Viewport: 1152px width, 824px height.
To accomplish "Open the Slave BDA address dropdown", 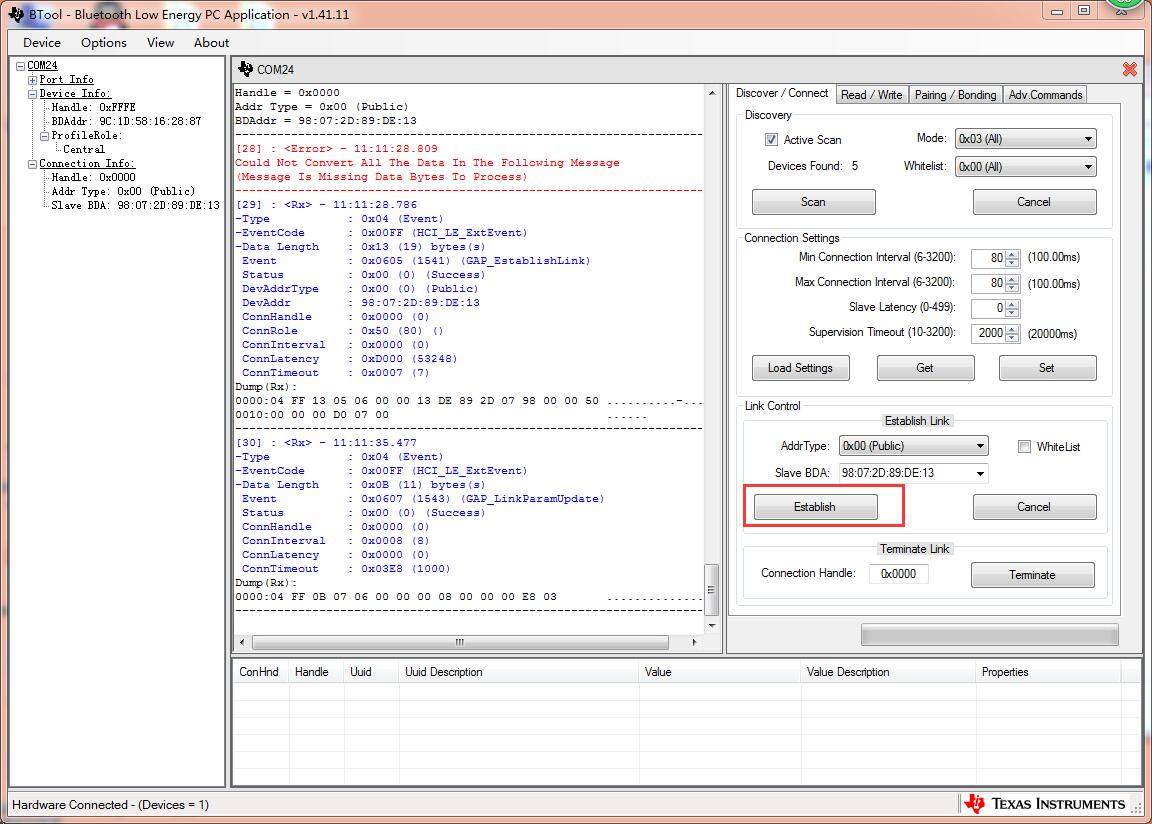I will 980,473.
